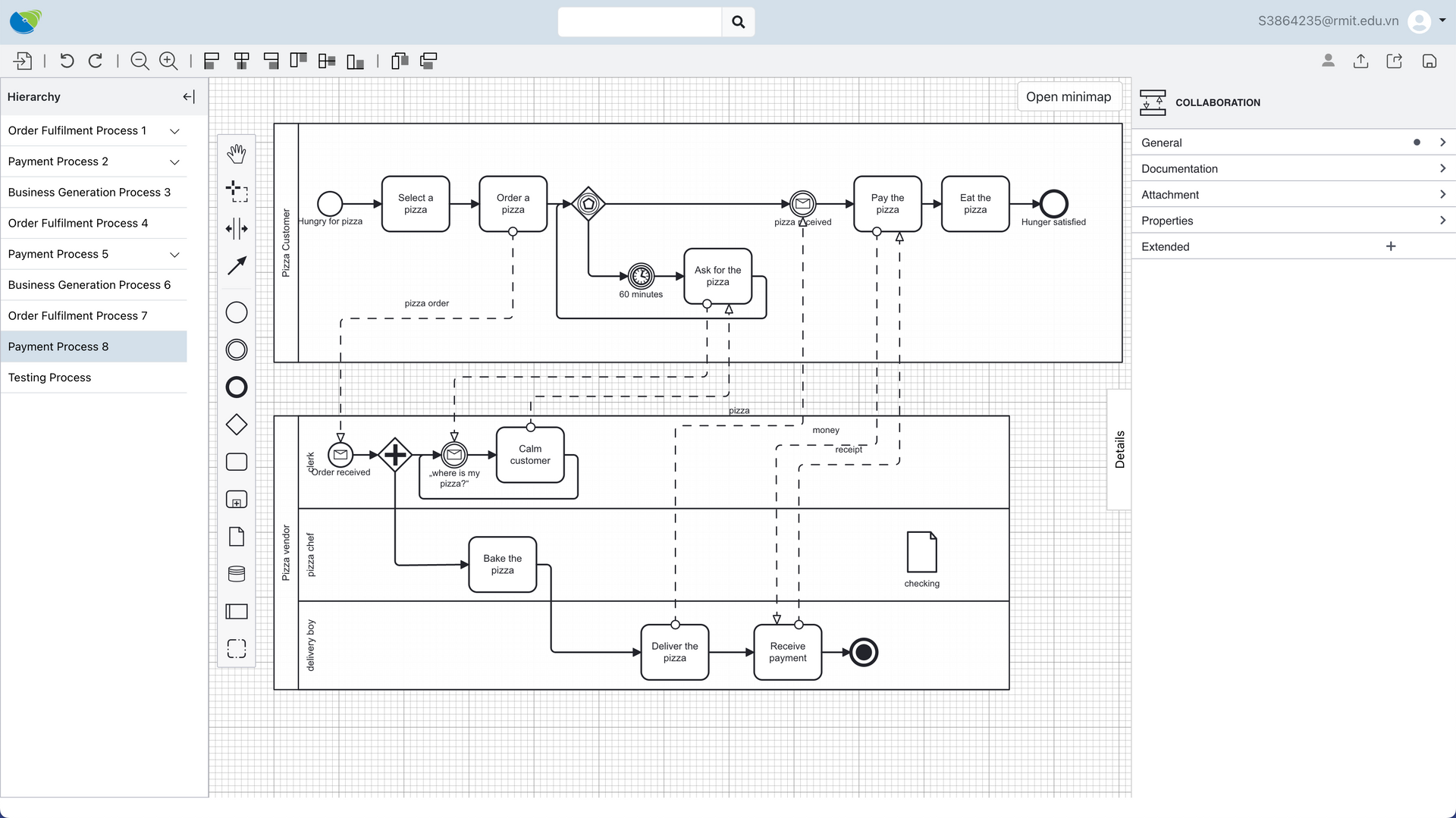Choose the data store shape in palette

237,574
